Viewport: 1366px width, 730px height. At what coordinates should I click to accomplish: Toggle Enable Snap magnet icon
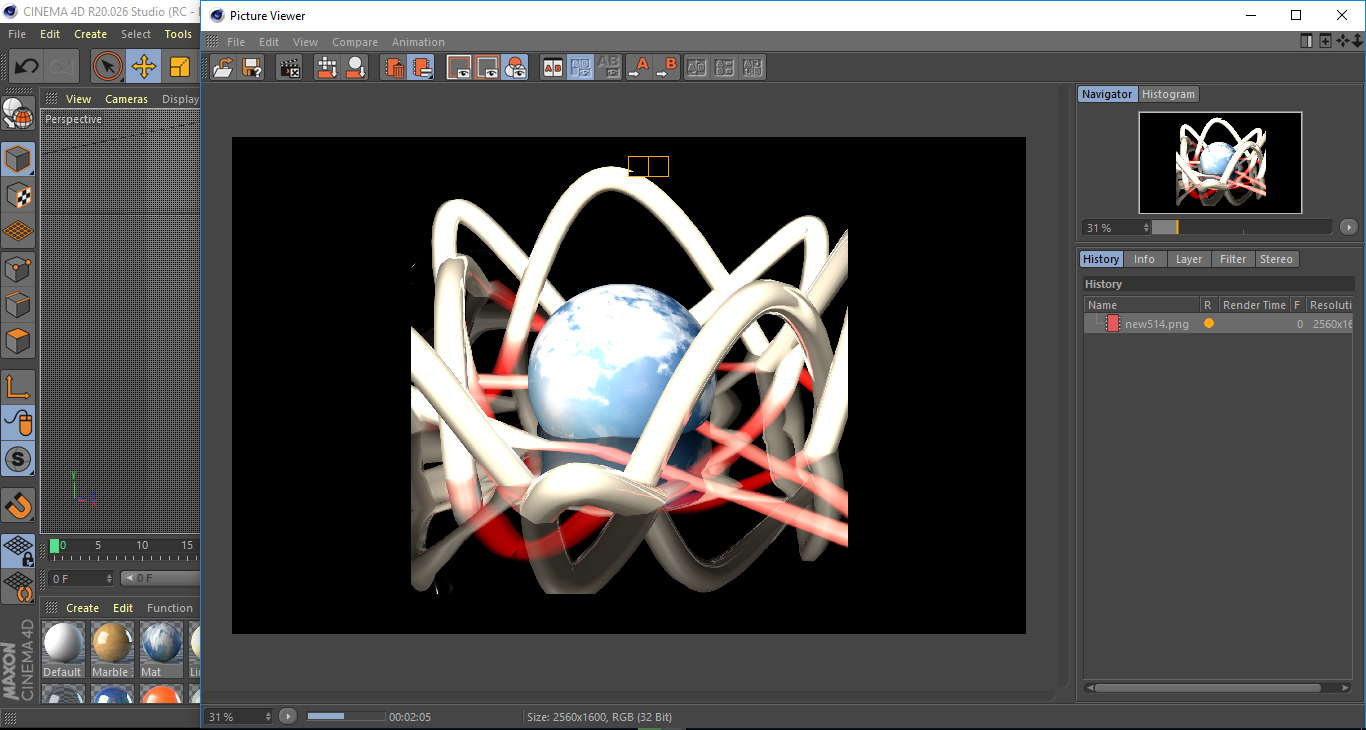pos(18,505)
